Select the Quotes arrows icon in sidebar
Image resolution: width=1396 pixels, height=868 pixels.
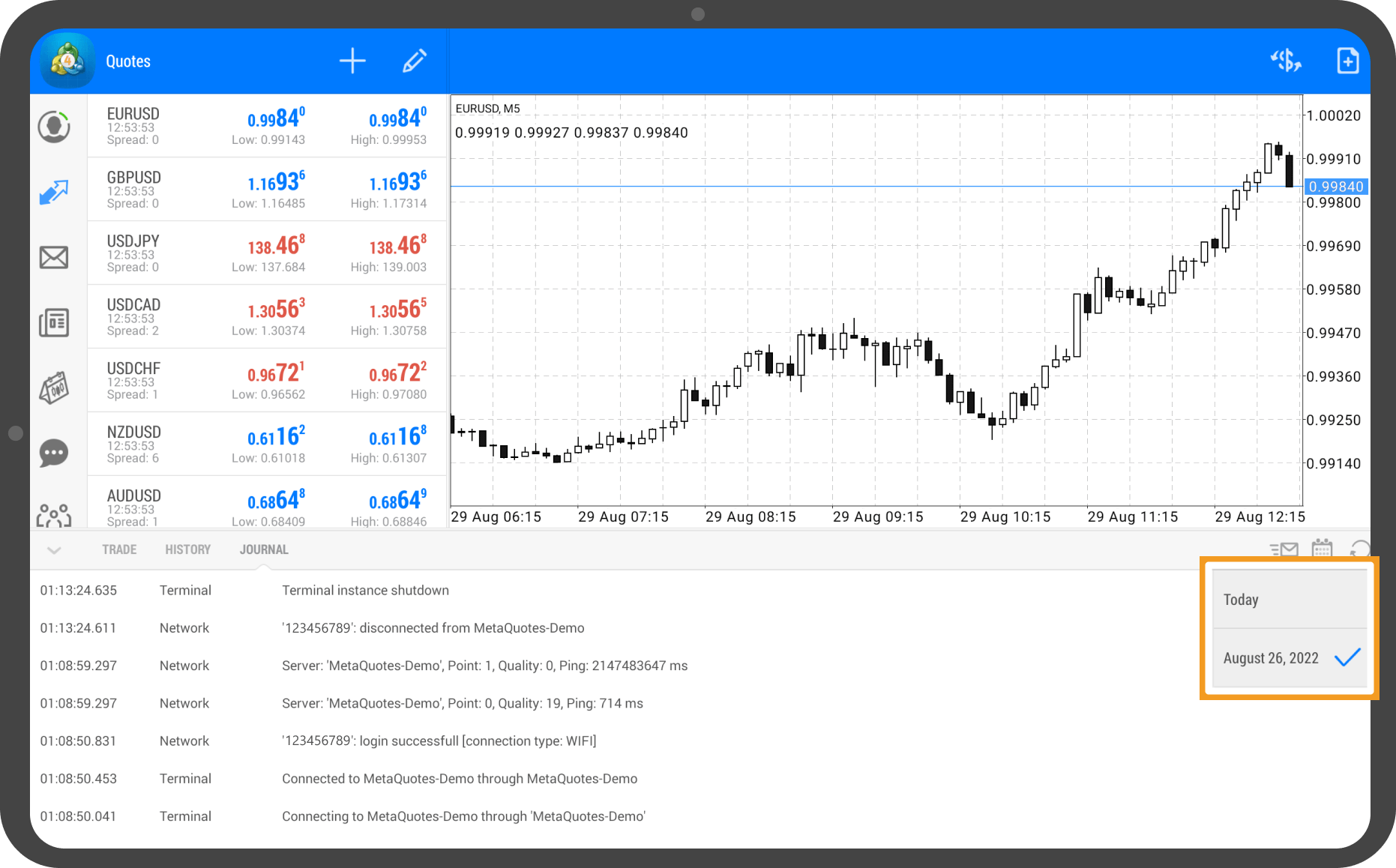point(54,192)
